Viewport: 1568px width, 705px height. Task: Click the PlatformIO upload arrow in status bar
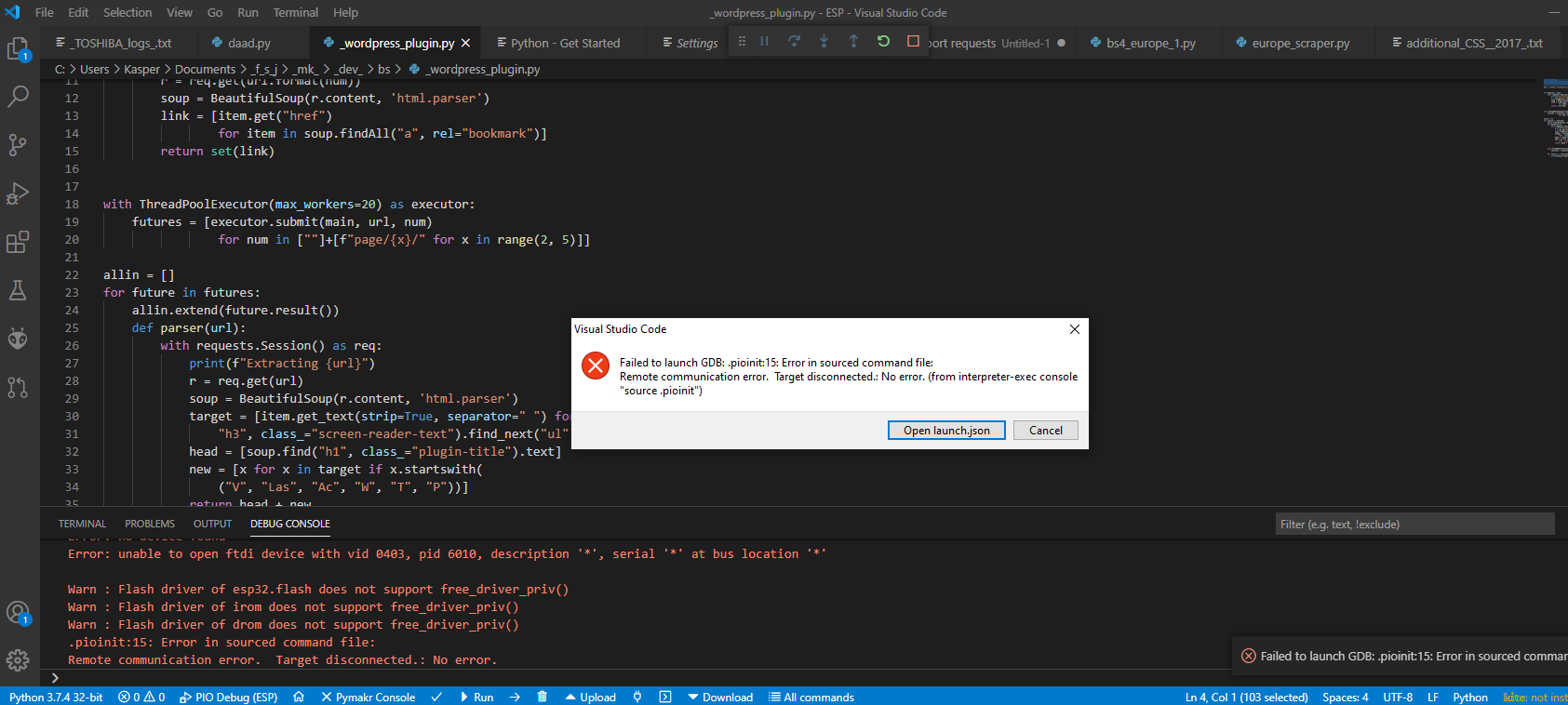[515, 697]
